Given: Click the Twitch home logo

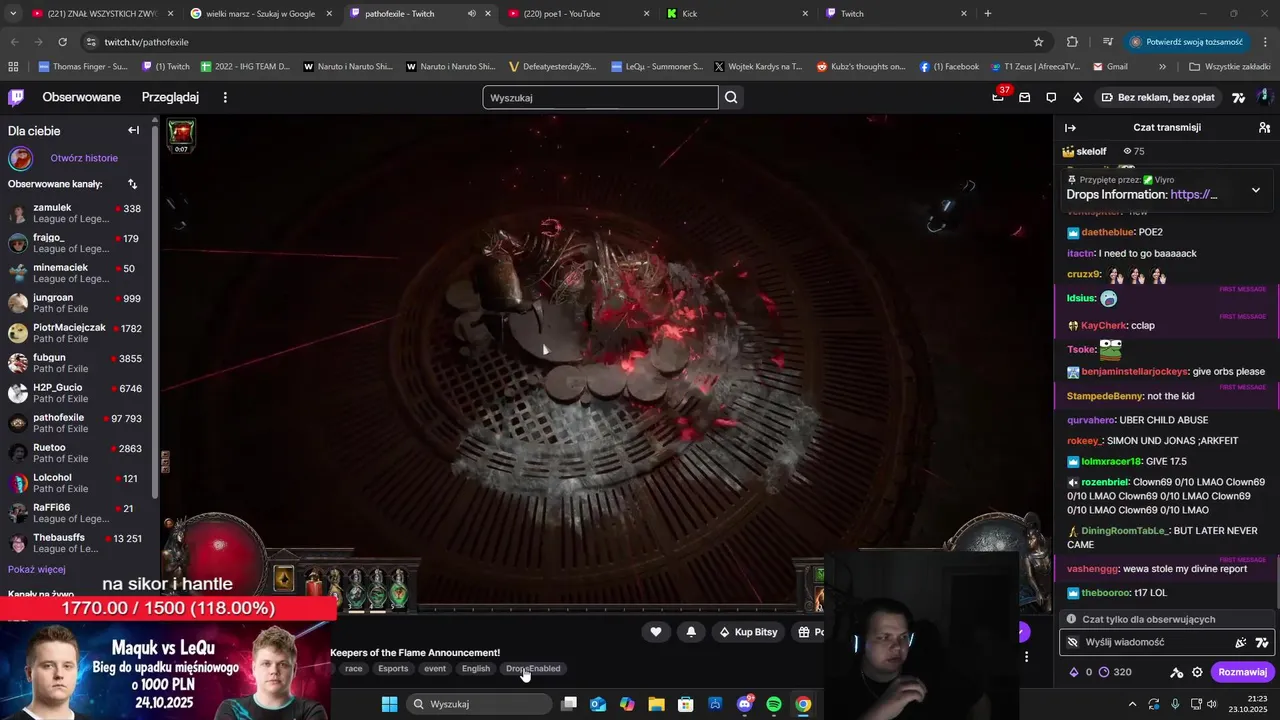Looking at the screenshot, I should point(16,97).
